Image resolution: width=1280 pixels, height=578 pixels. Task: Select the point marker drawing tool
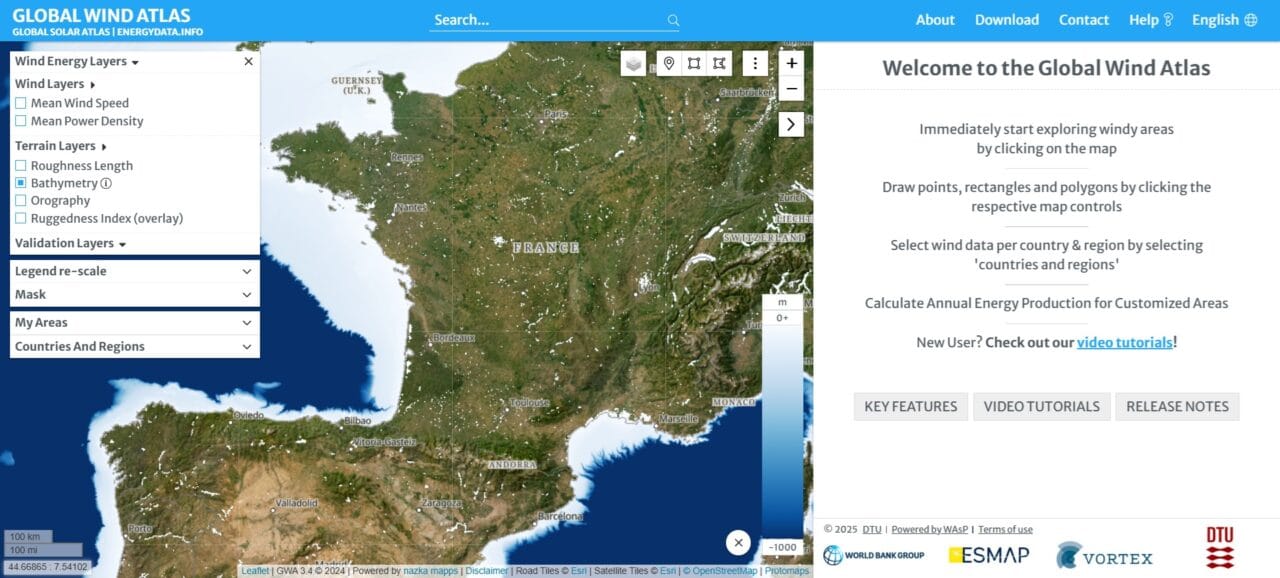pos(669,63)
